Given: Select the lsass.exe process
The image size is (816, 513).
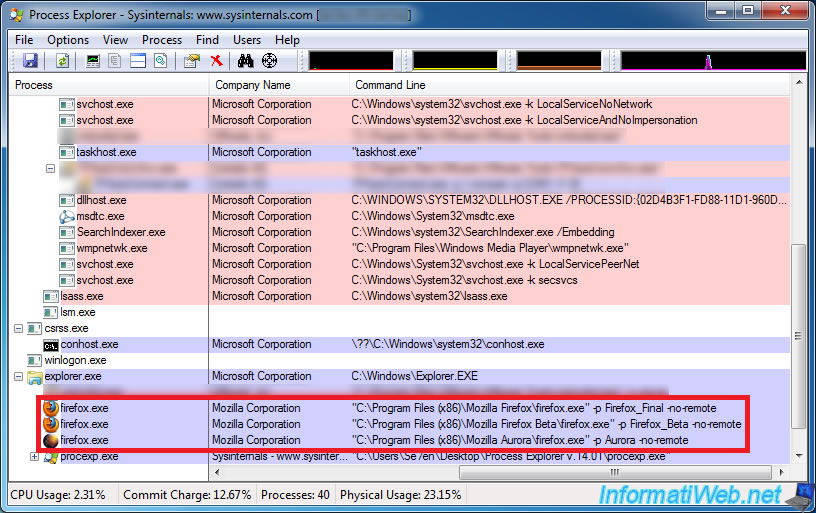Looking at the screenshot, I should tap(82, 296).
